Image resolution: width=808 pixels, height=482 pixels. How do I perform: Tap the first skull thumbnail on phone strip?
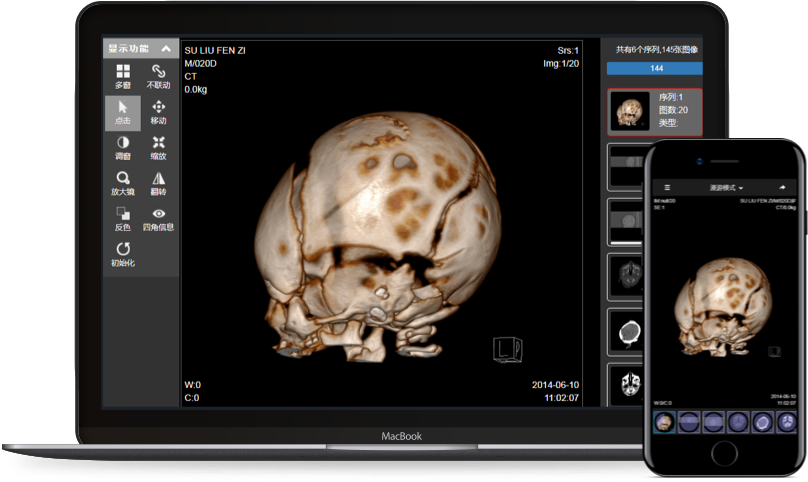click(663, 423)
